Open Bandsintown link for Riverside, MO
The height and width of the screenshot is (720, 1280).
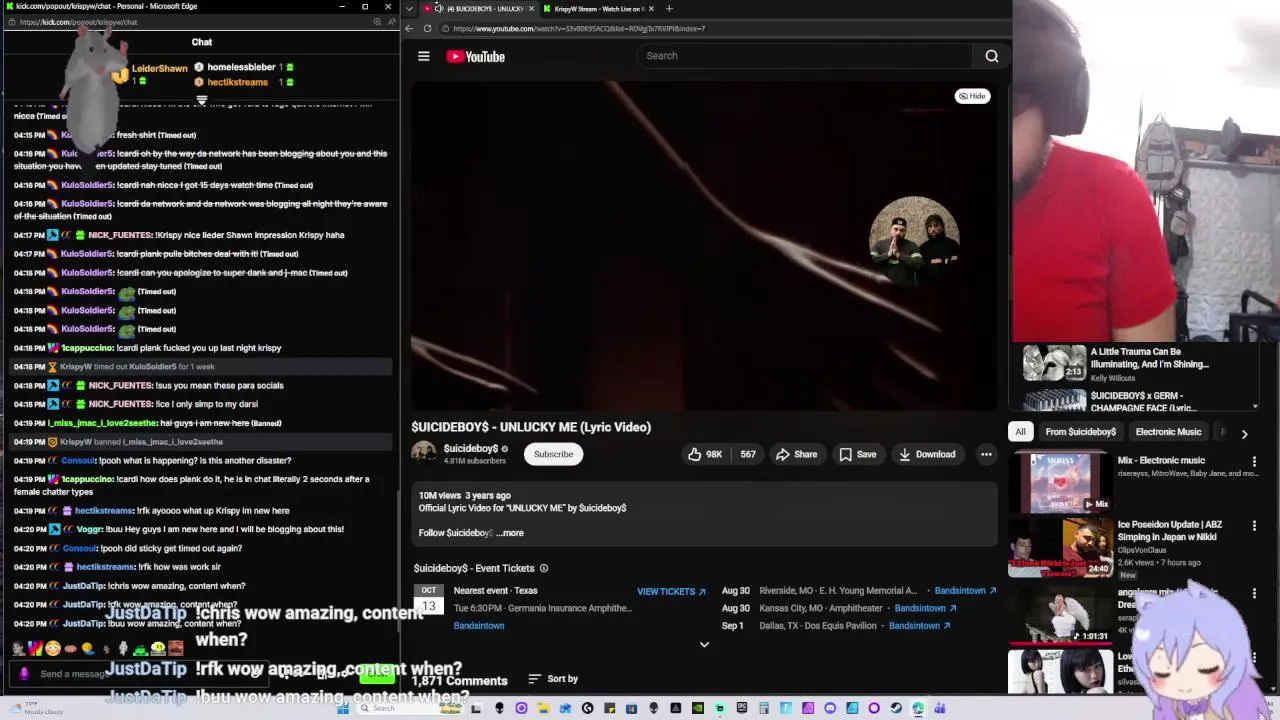coord(965,591)
